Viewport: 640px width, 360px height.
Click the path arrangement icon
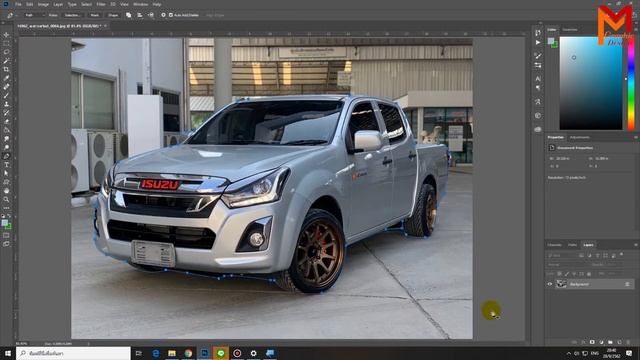pyautogui.click(x=151, y=15)
